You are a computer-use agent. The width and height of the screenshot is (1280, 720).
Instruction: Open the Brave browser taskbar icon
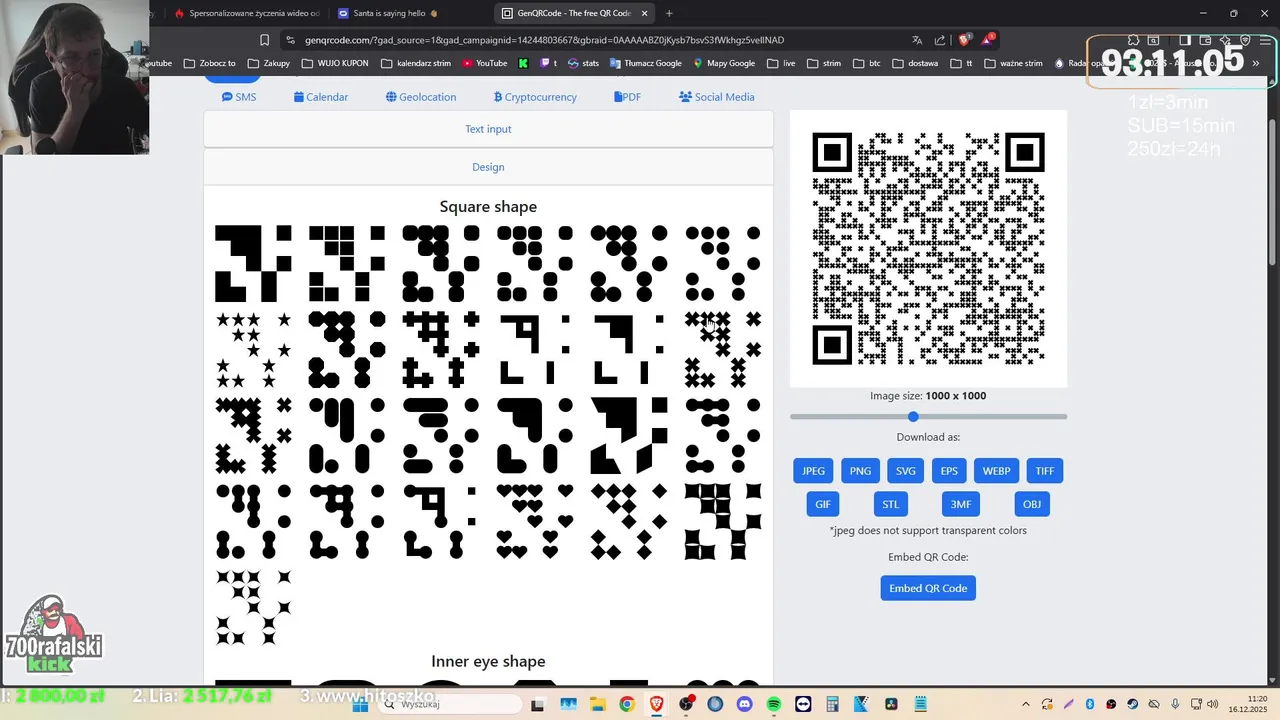point(656,704)
